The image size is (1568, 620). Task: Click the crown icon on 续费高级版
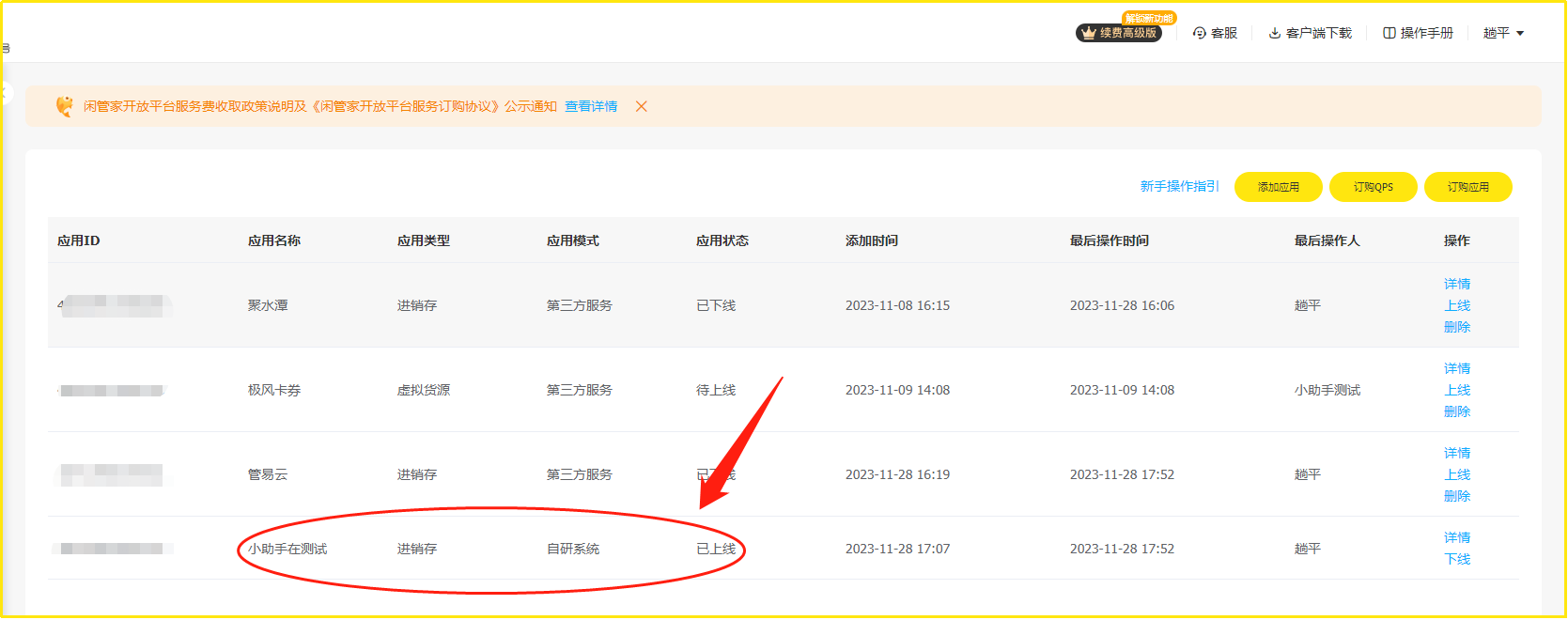(1088, 33)
